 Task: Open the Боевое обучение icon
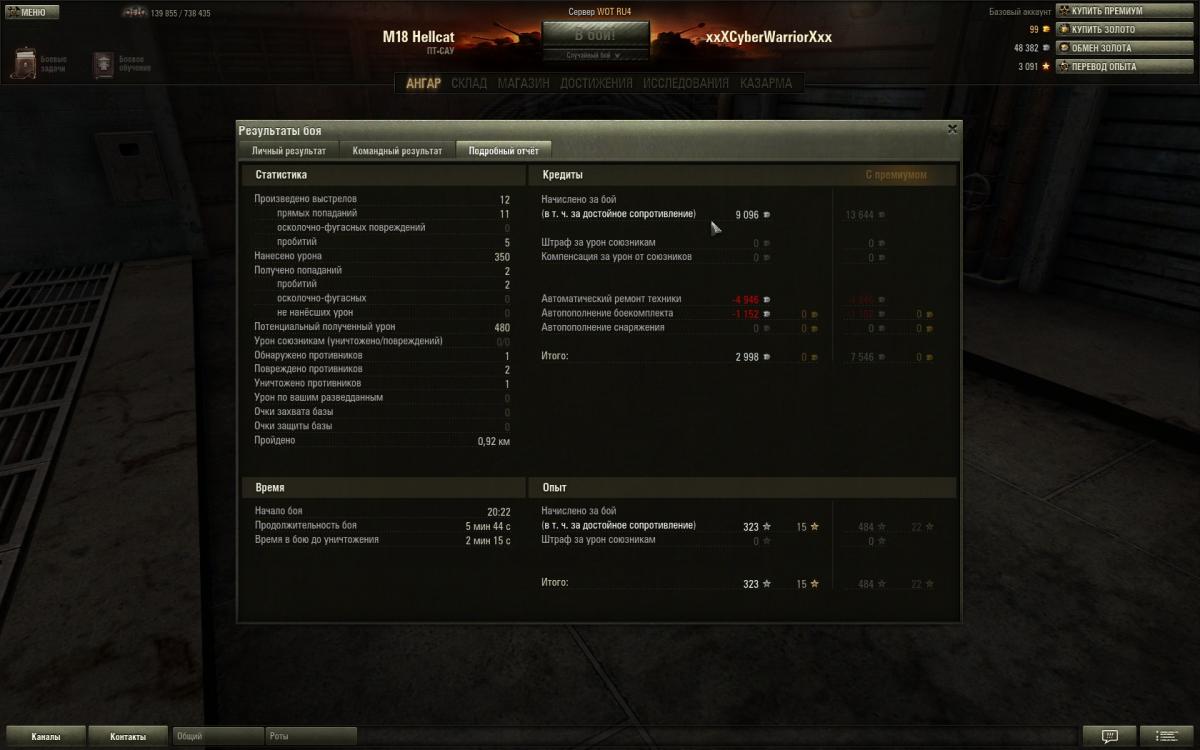click(x=105, y=64)
